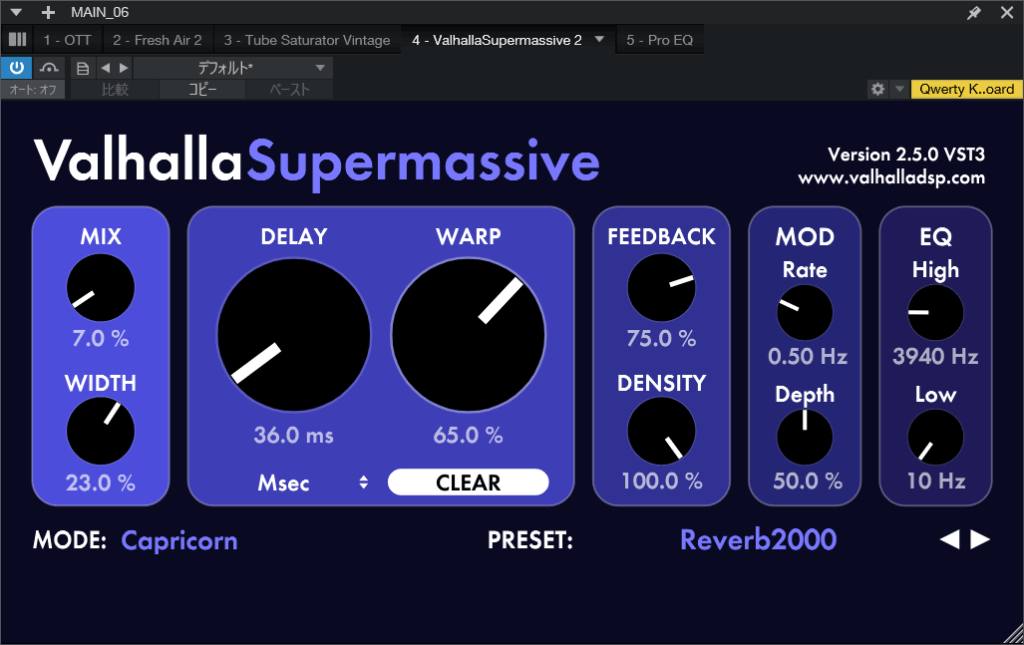Click the コピー copy button
The image size is (1024, 645).
coord(203,90)
